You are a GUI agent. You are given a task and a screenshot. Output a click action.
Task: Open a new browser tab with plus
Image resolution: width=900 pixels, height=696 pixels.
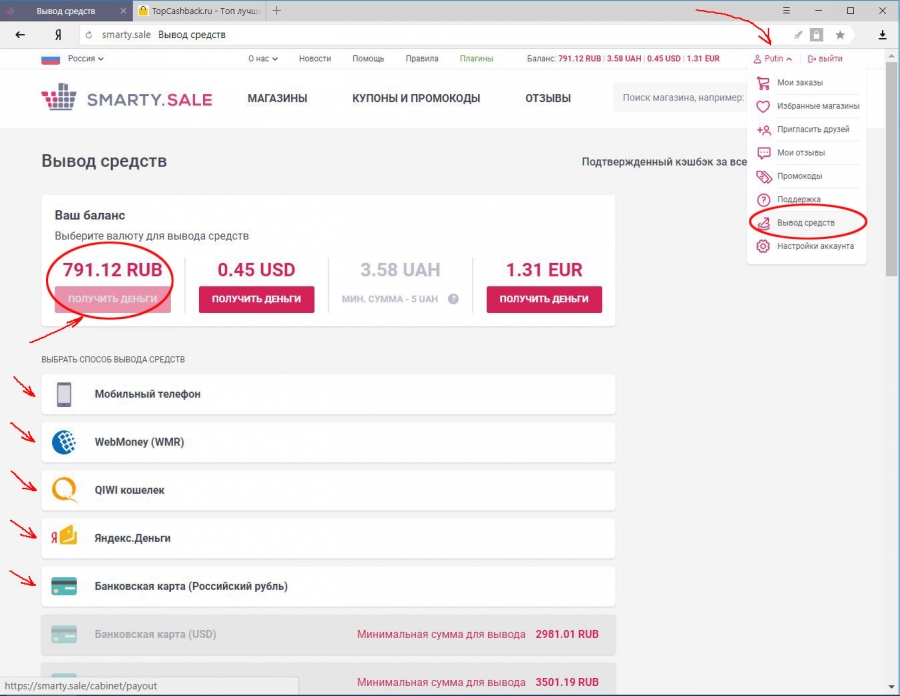pos(277,10)
